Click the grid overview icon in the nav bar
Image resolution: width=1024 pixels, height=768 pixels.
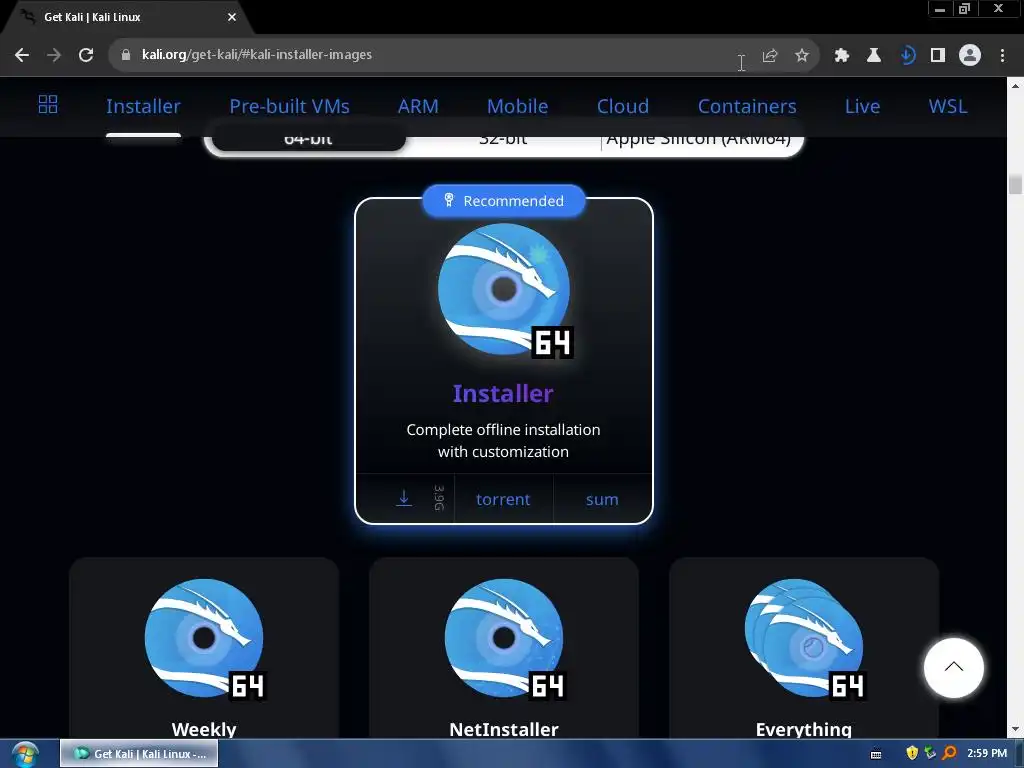click(48, 104)
